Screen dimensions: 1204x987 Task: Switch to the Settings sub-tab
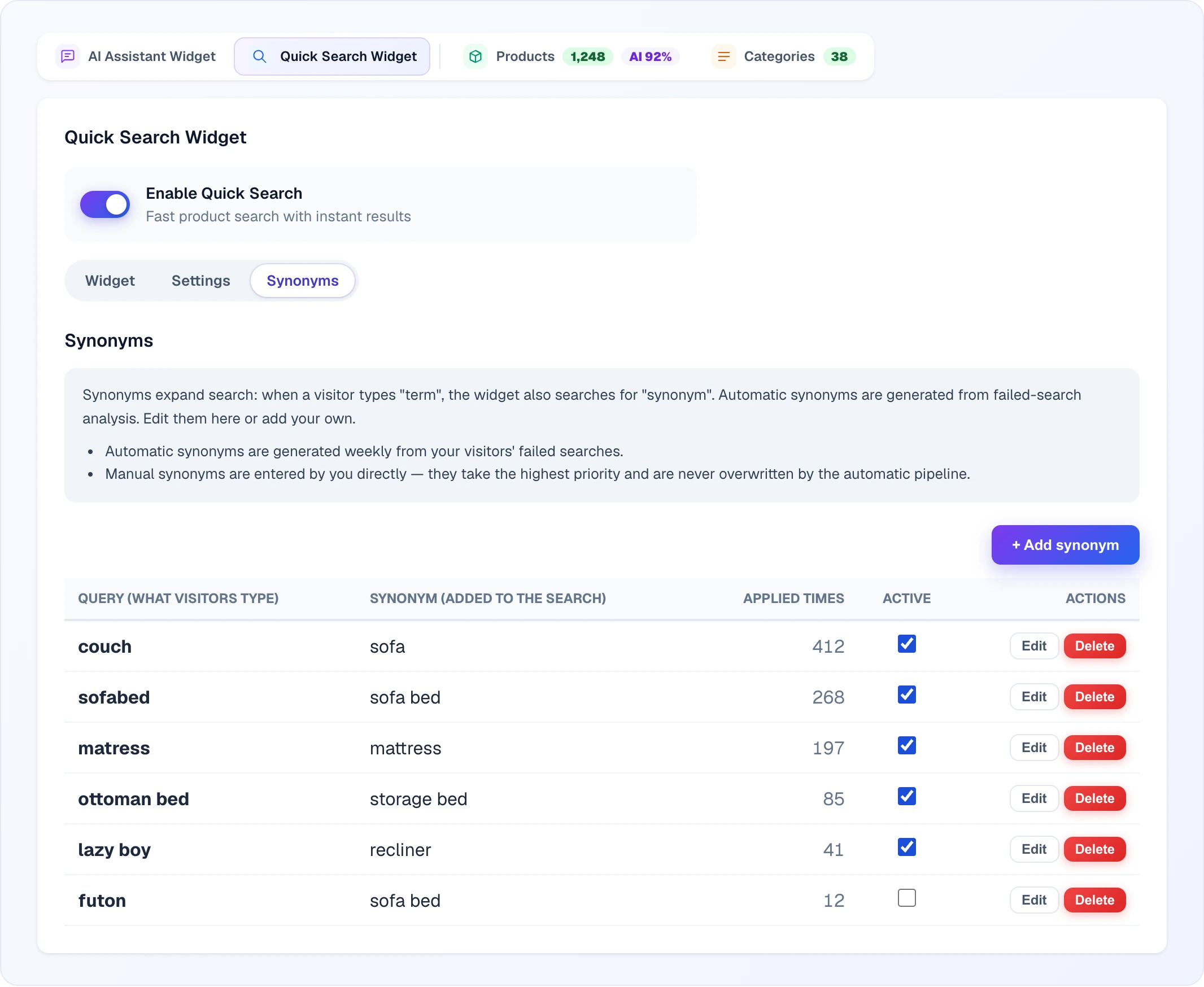pos(201,281)
